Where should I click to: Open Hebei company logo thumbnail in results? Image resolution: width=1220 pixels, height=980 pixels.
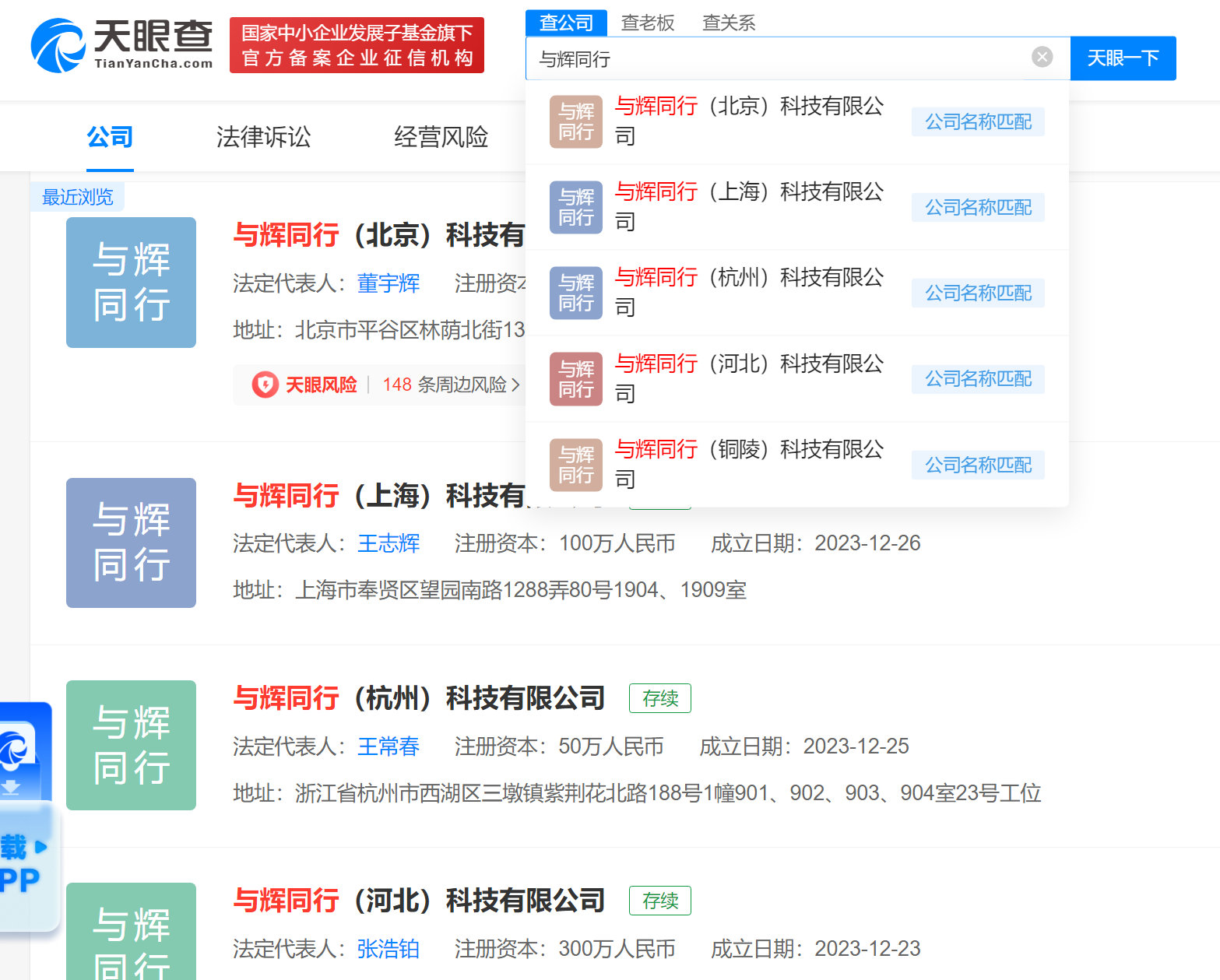131,931
